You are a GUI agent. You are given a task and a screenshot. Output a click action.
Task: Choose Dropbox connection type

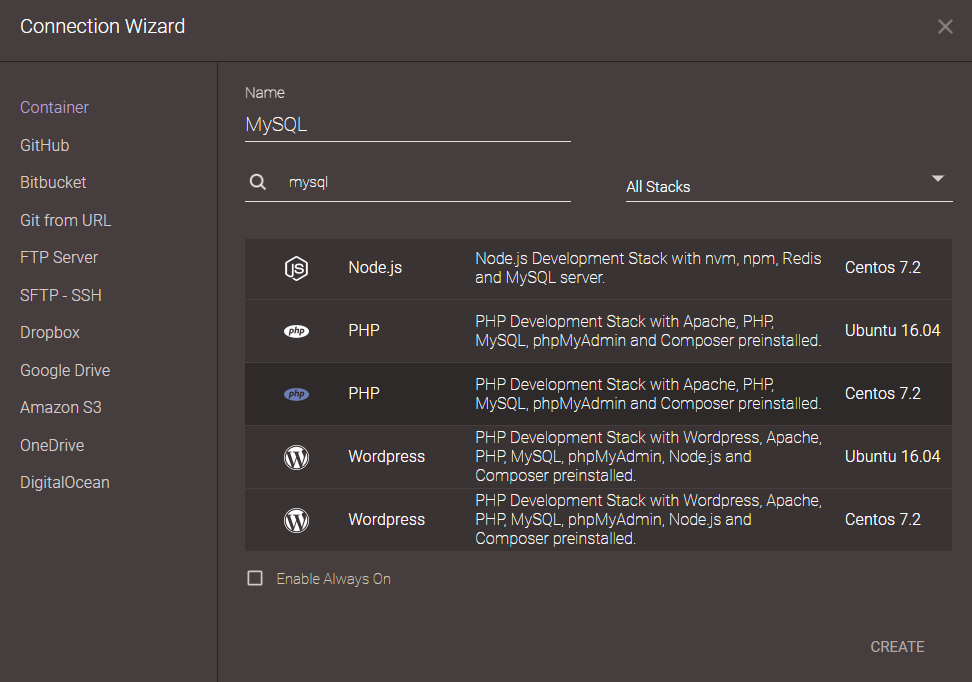[x=50, y=332]
